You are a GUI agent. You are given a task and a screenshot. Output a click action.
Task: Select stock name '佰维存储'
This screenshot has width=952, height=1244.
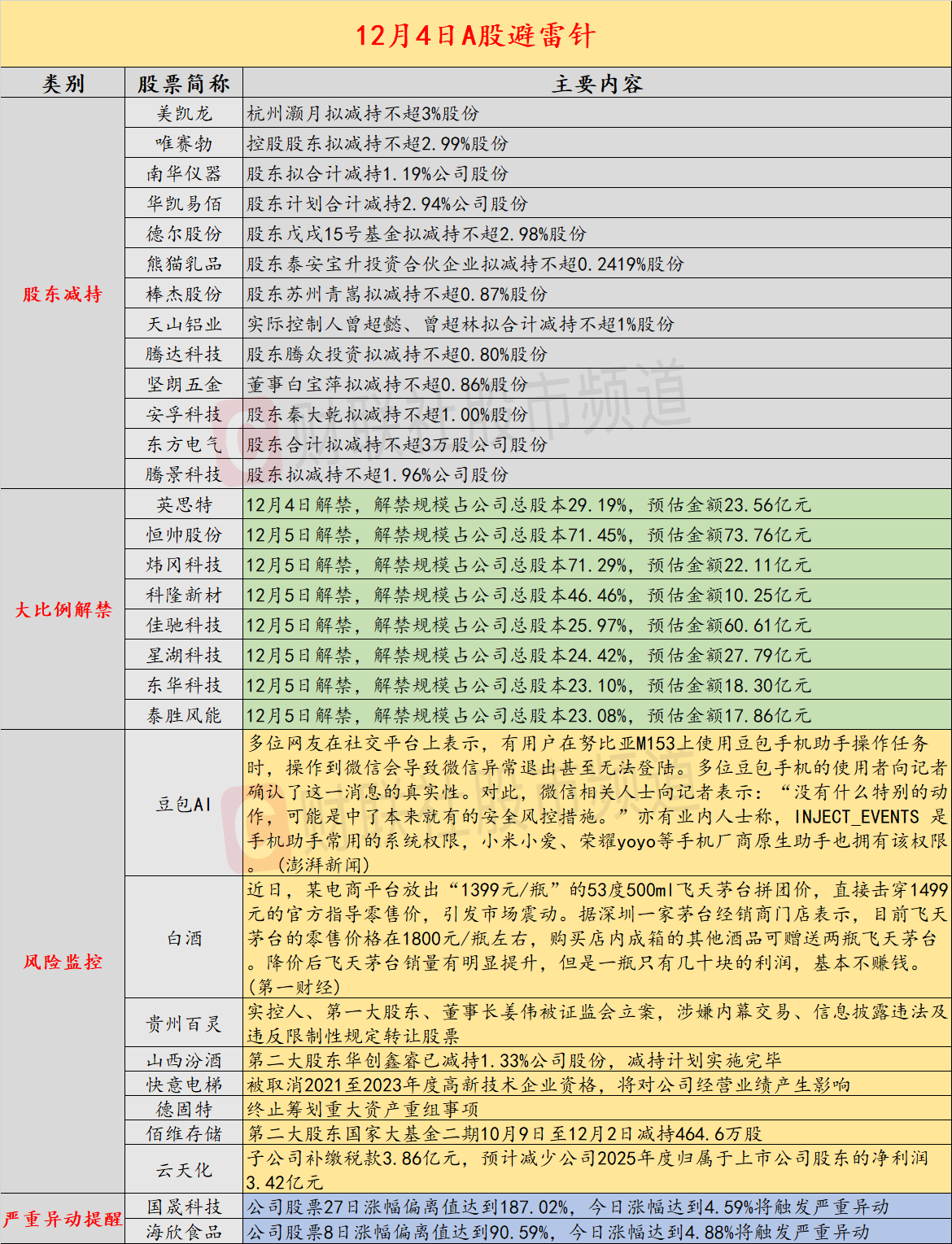(184, 1134)
